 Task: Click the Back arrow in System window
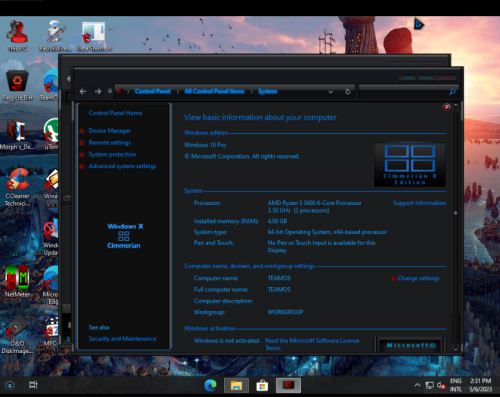(x=83, y=91)
